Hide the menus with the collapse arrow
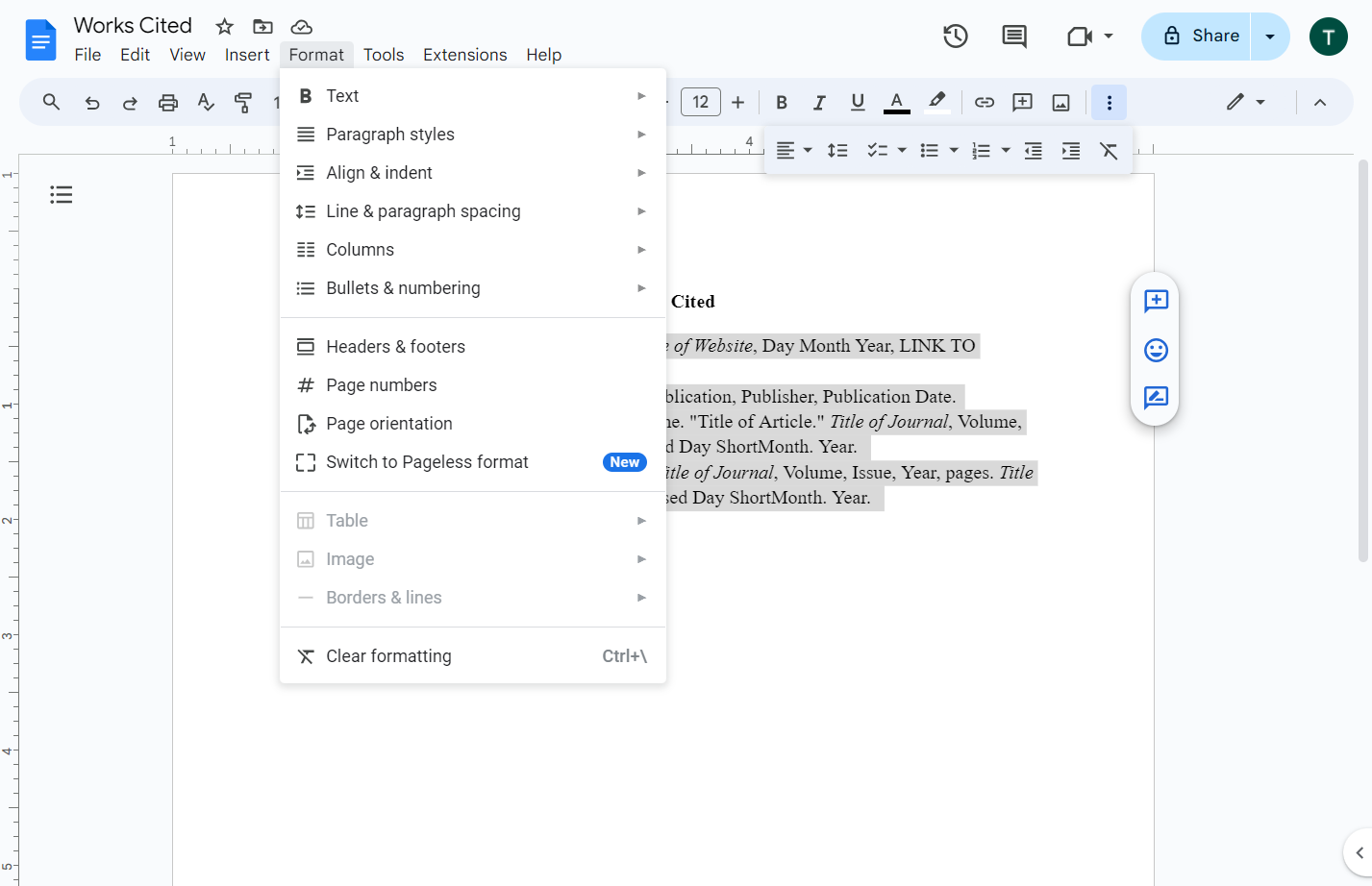1372x886 pixels. (1320, 102)
